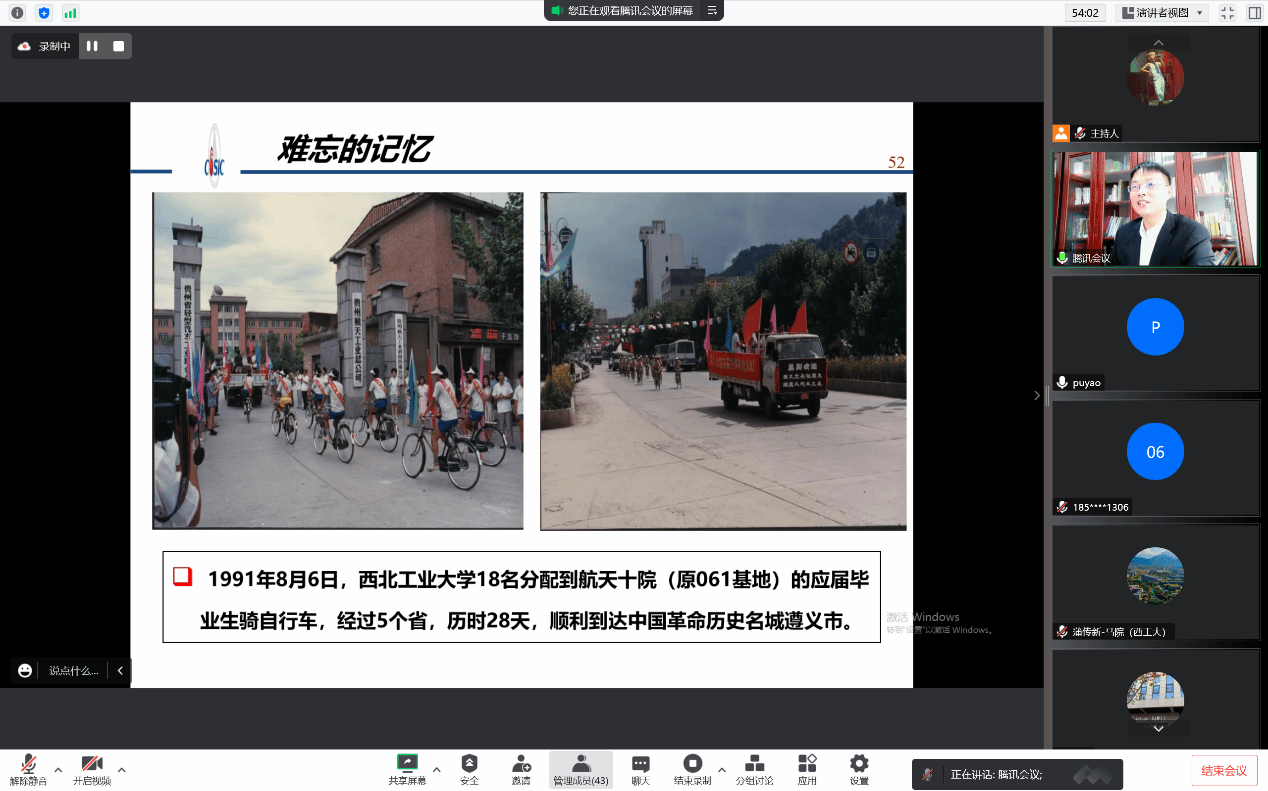
Task: Turn on the camera (开启视频)
Action: click(x=92, y=766)
